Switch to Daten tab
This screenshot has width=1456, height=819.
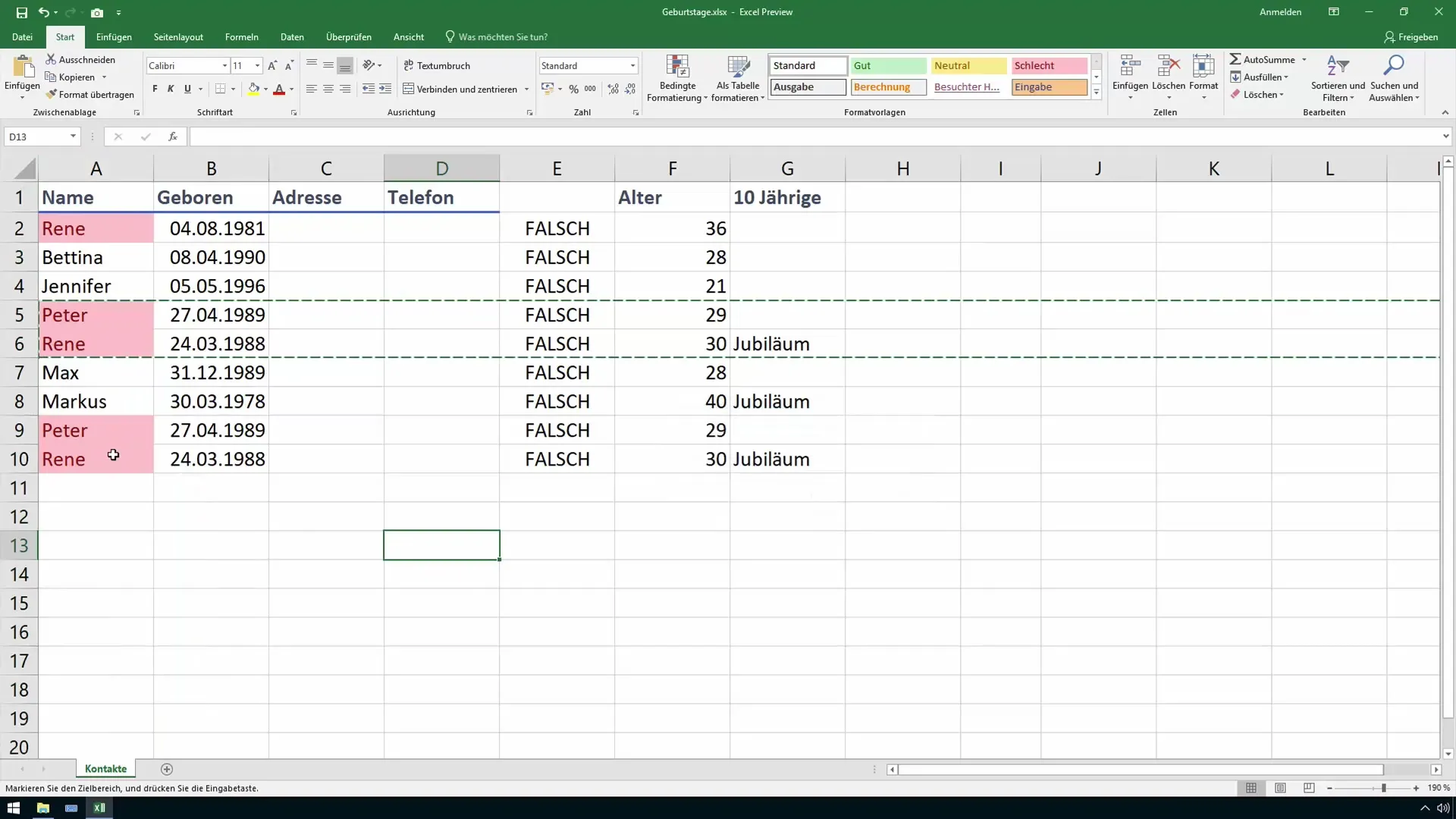pyautogui.click(x=292, y=36)
